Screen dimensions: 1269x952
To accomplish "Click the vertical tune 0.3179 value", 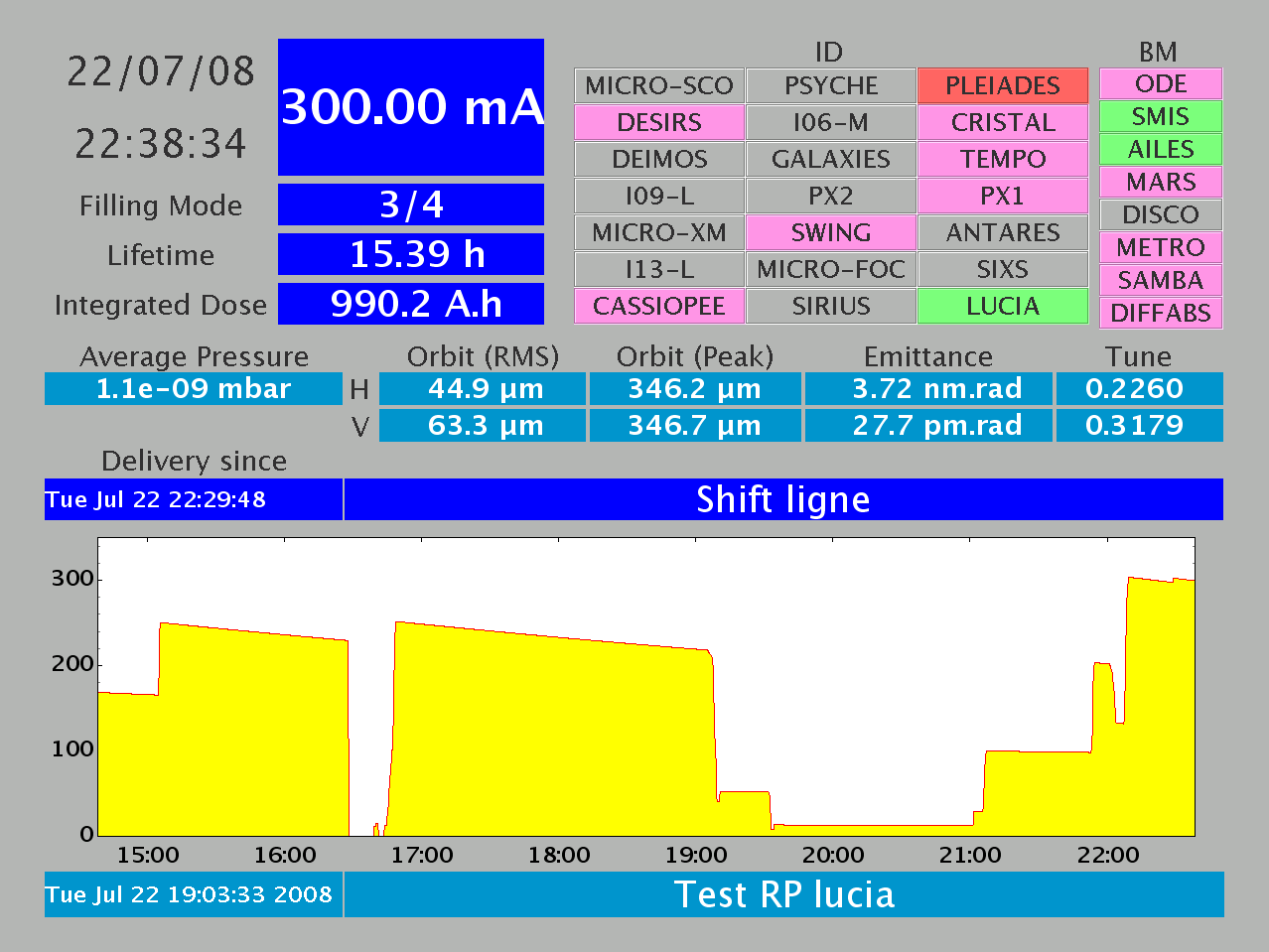I will [x=1138, y=425].
